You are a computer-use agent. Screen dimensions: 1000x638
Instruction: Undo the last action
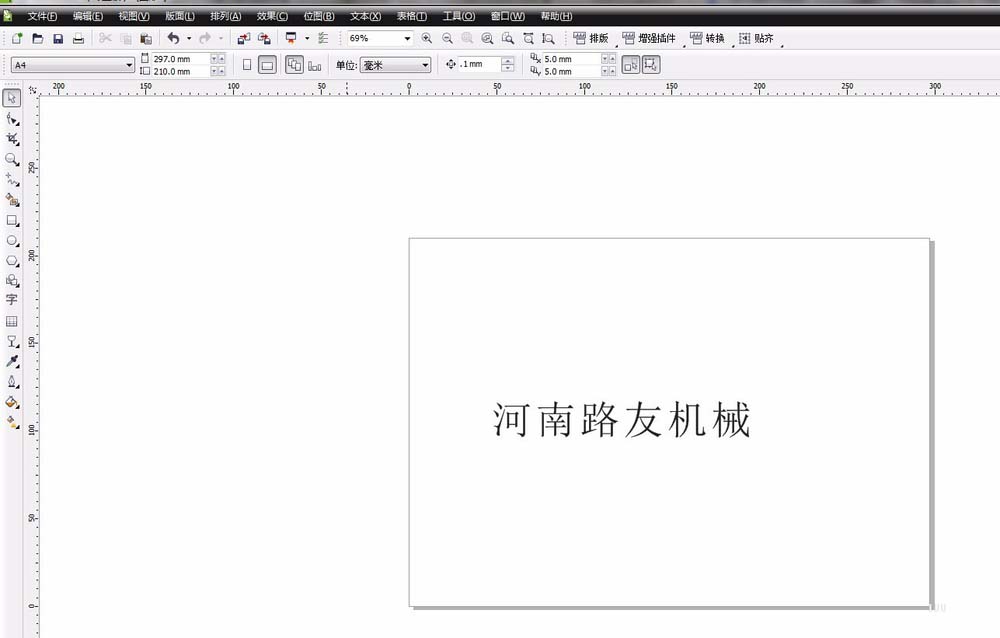pyautogui.click(x=173, y=38)
